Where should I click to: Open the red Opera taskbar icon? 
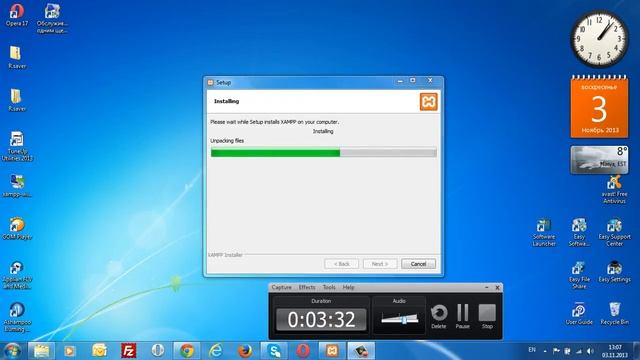pos(303,351)
